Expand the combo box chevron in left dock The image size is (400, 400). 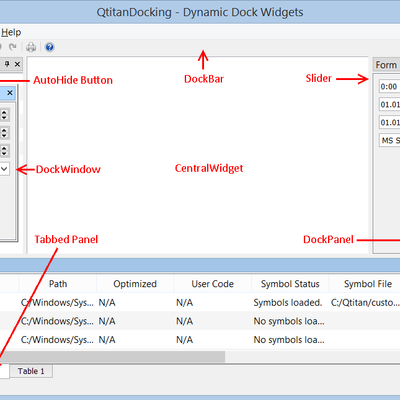(4, 169)
